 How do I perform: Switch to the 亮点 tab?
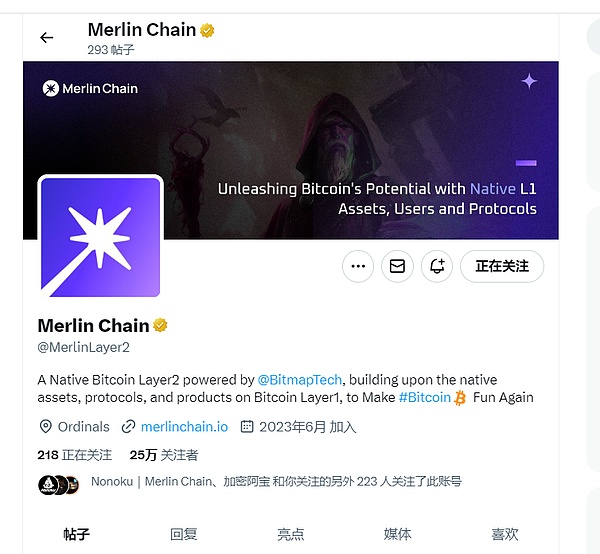[291, 534]
